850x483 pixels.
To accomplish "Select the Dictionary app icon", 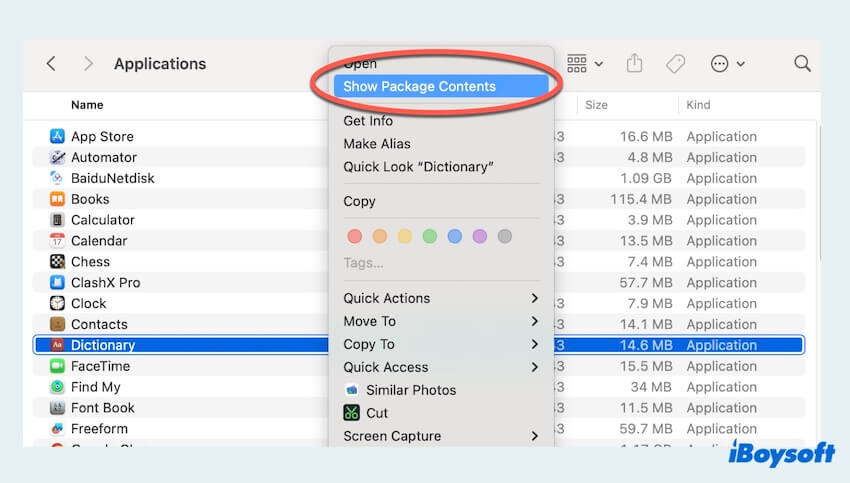I will pos(57,345).
